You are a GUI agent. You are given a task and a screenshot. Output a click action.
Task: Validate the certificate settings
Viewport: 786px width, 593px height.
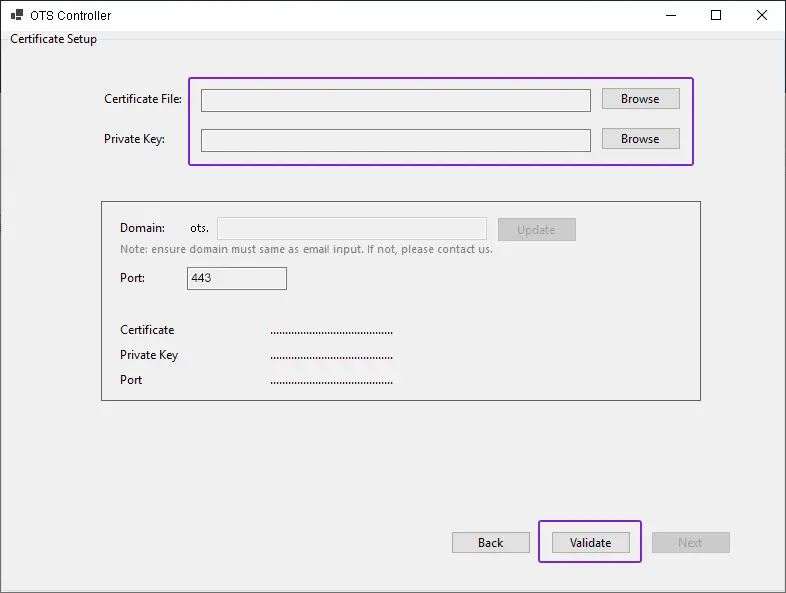pos(590,542)
